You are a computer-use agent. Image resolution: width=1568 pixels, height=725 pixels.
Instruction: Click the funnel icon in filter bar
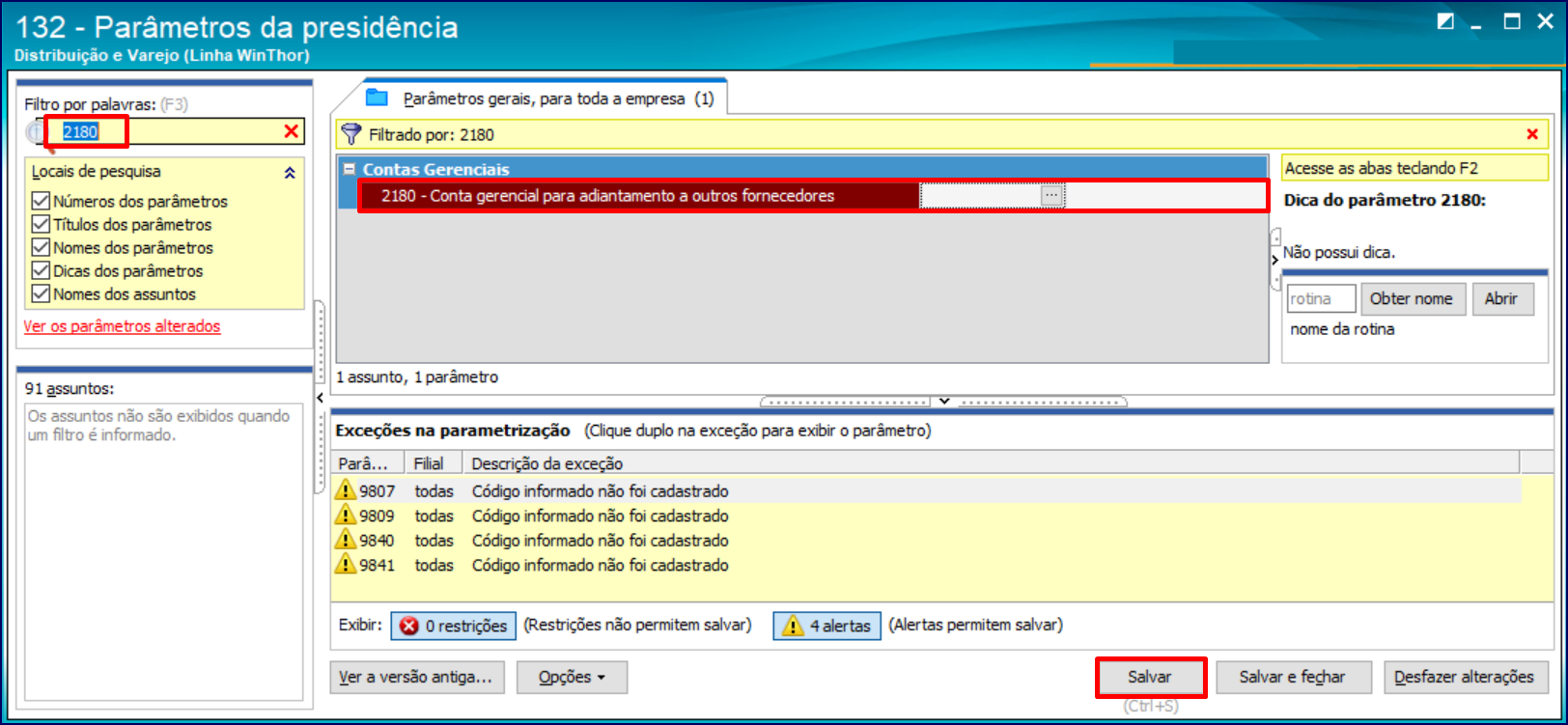pyautogui.click(x=351, y=134)
